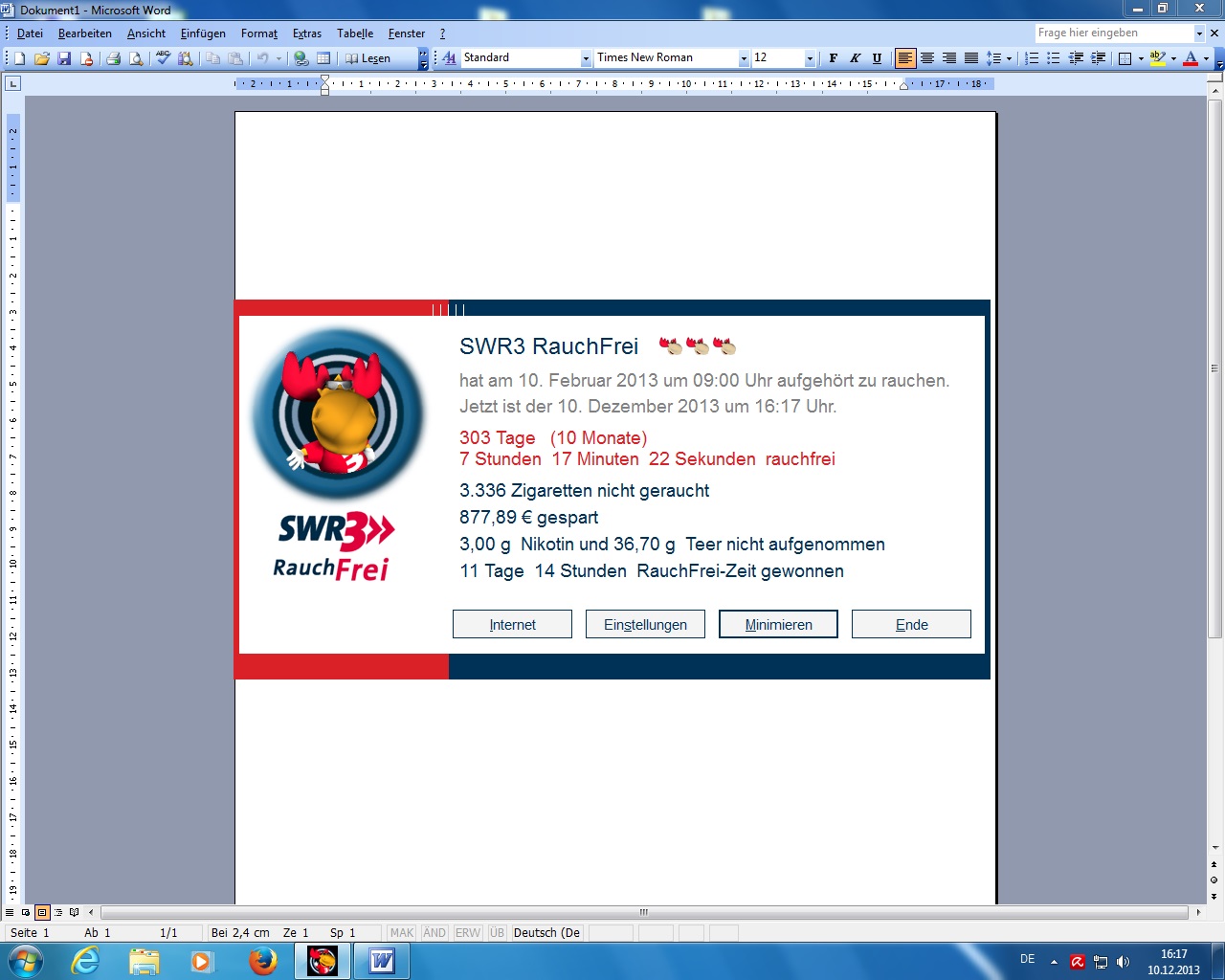Insert a hyperlink with the globe icon
The image size is (1225, 980).
point(301,58)
